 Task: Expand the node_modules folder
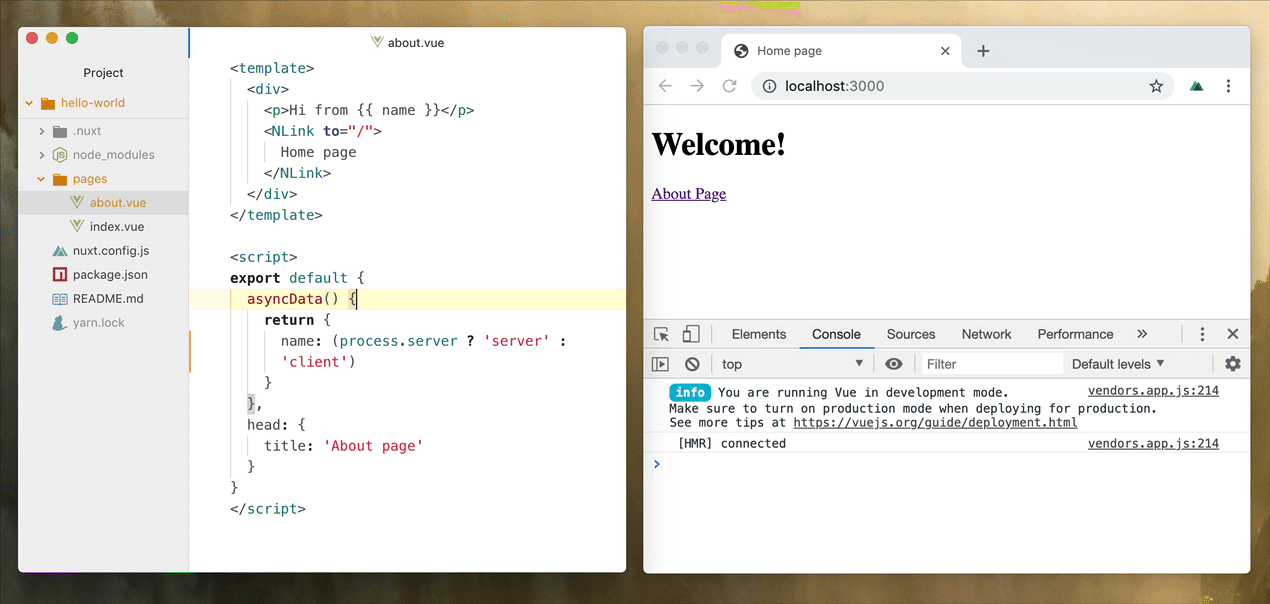(42, 155)
